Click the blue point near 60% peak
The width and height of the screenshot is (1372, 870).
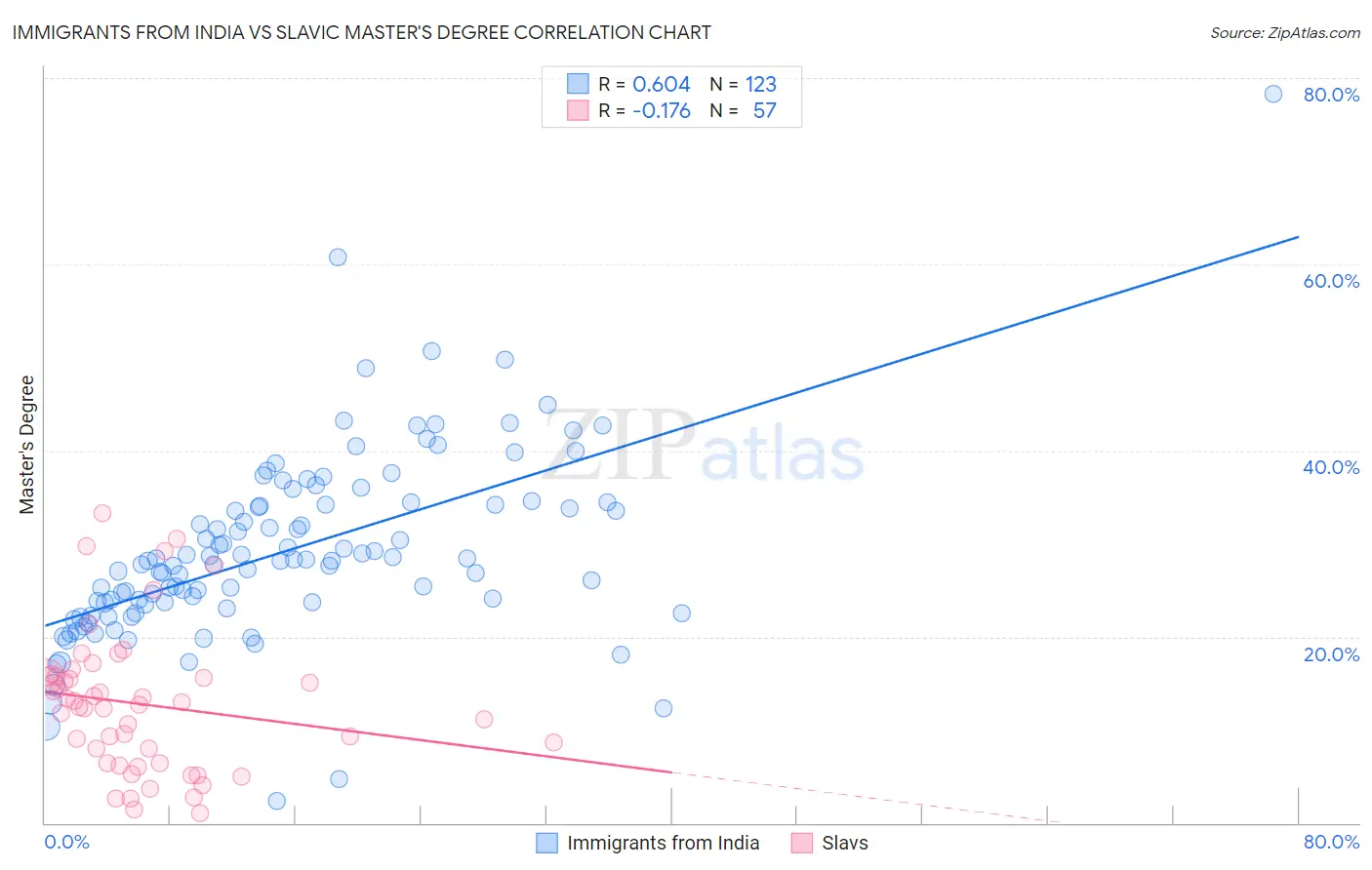[338, 257]
